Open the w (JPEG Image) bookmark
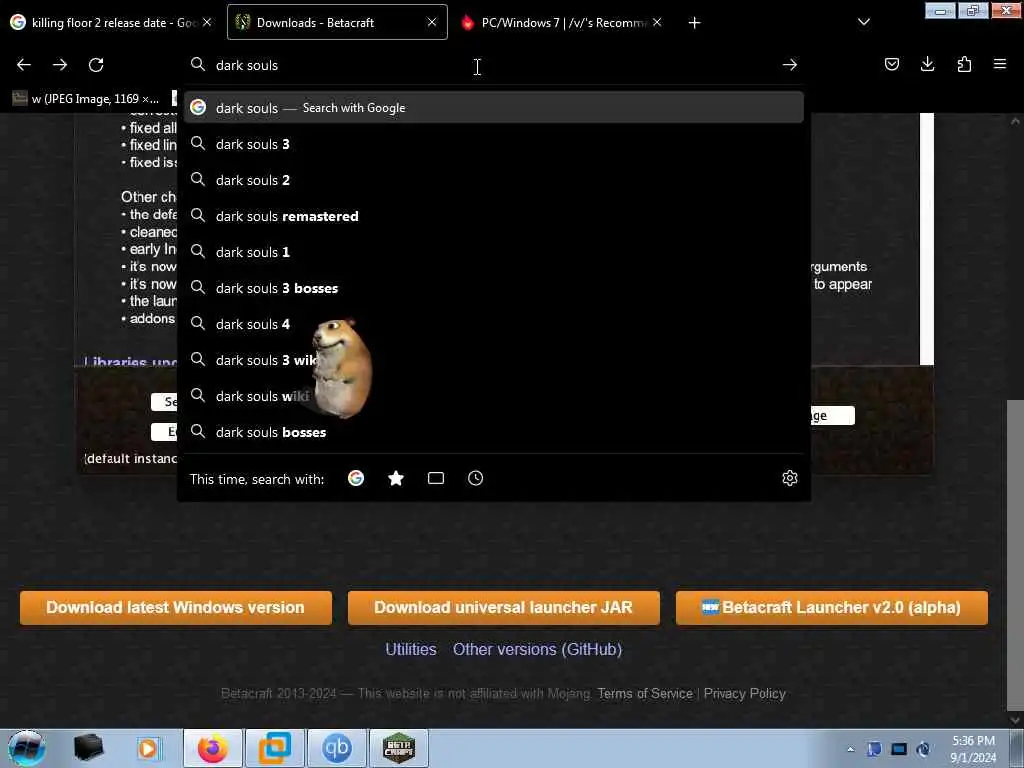 coord(86,99)
